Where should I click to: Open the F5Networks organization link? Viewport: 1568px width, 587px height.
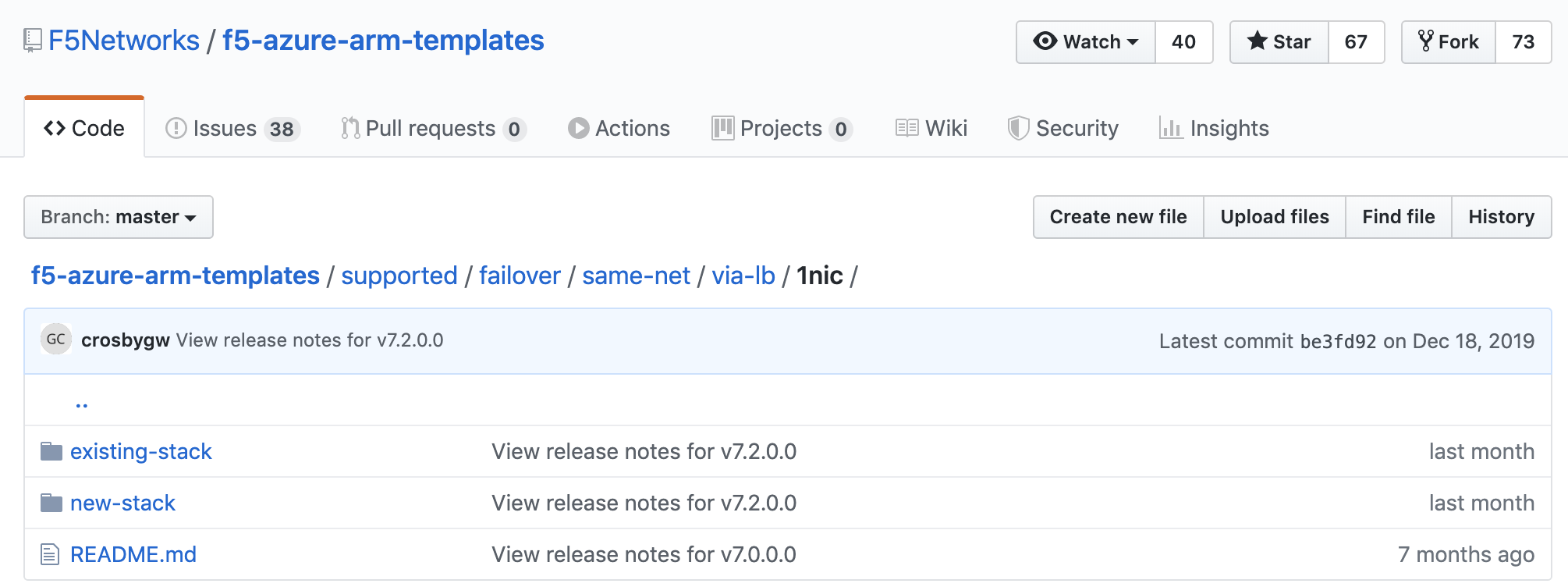point(124,41)
